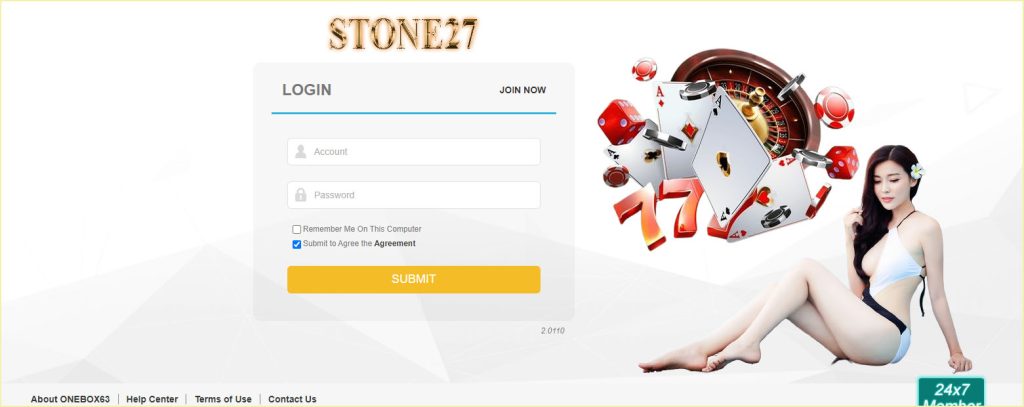The image size is (1024, 407).
Task: Click the STONE27 logo
Action: click(x=403, y=34)
